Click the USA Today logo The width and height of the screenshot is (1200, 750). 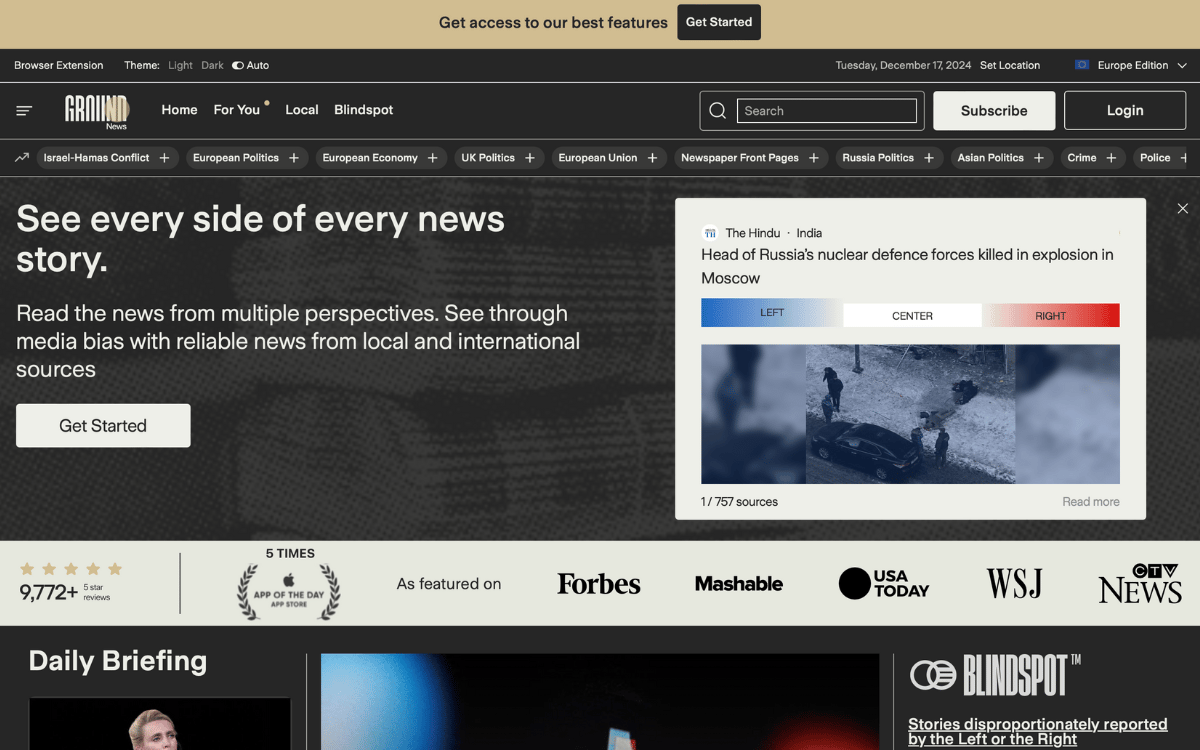click(x=884, y=584)
